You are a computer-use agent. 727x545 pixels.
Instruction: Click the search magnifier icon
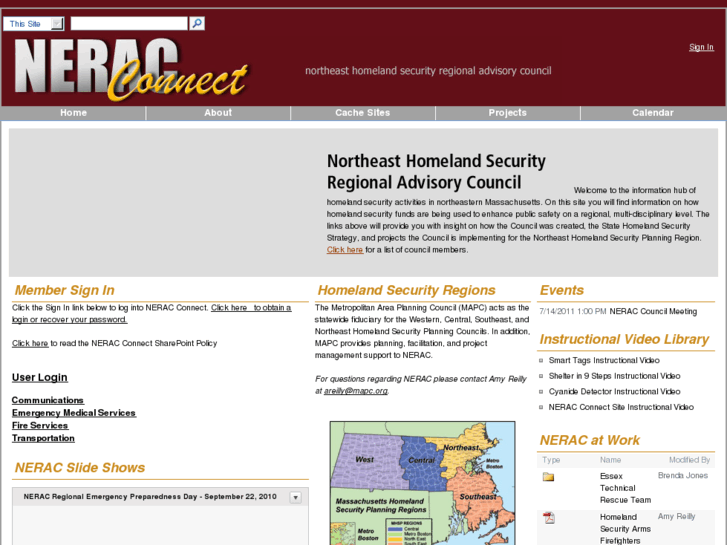click(197, 23)
